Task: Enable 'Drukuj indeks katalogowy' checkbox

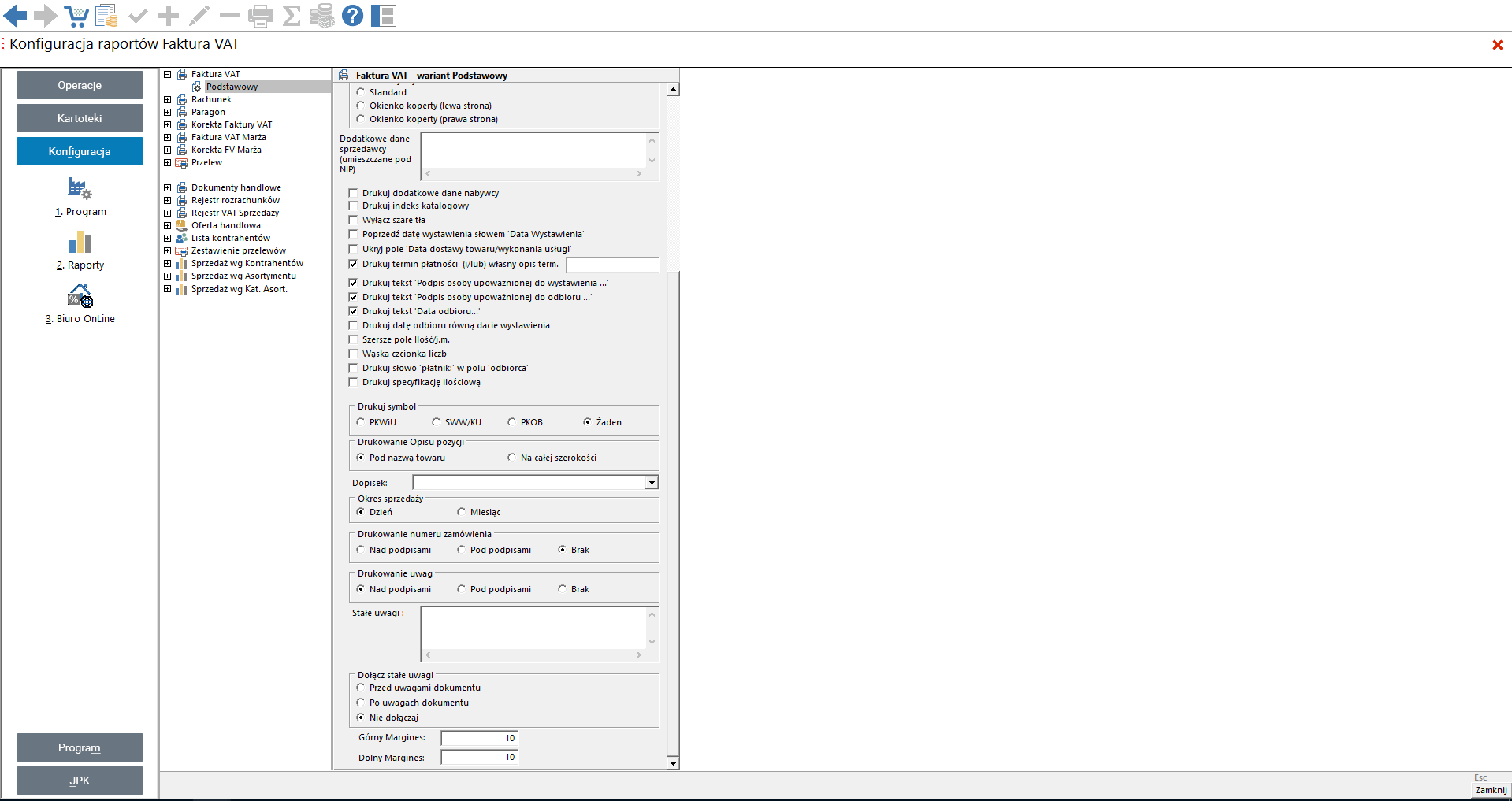Action: coord(353,206)
